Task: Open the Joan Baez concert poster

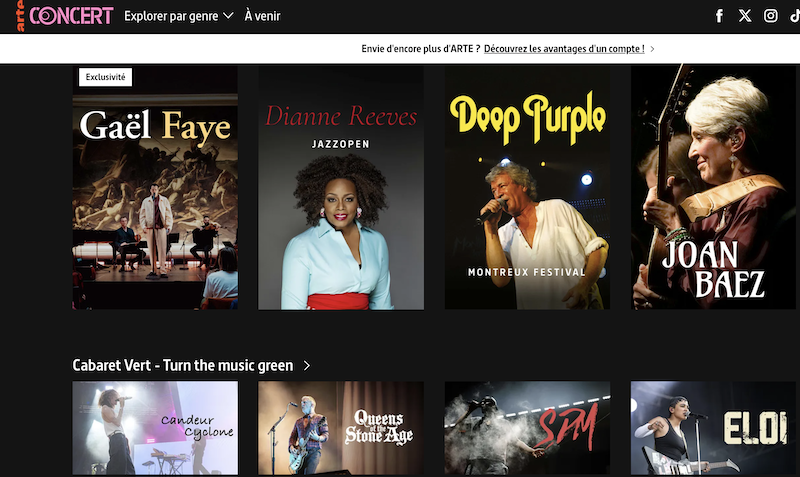Action: click(713, 187)
